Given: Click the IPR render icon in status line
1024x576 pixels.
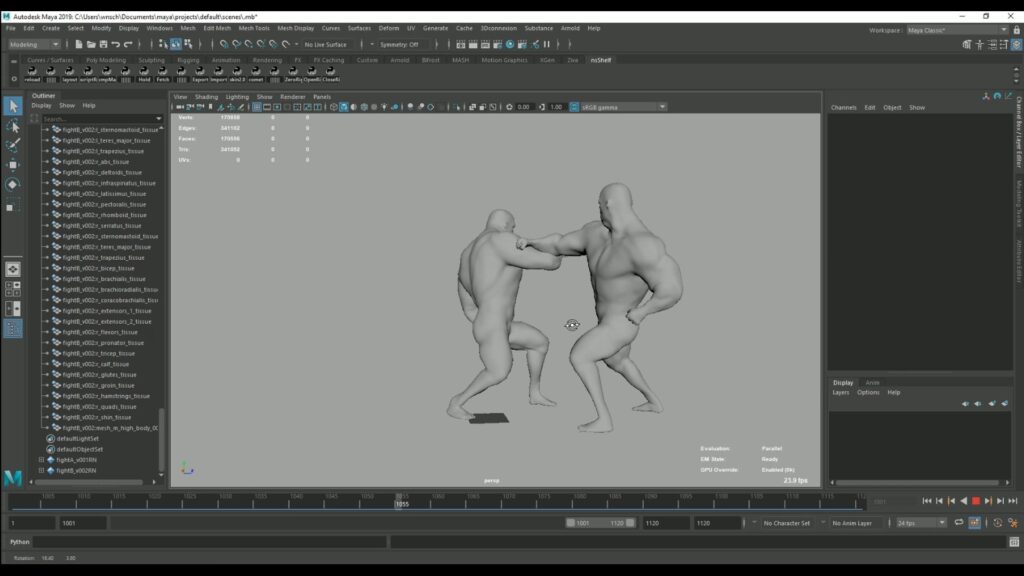Looking at the screenshot, I should 485,44.
